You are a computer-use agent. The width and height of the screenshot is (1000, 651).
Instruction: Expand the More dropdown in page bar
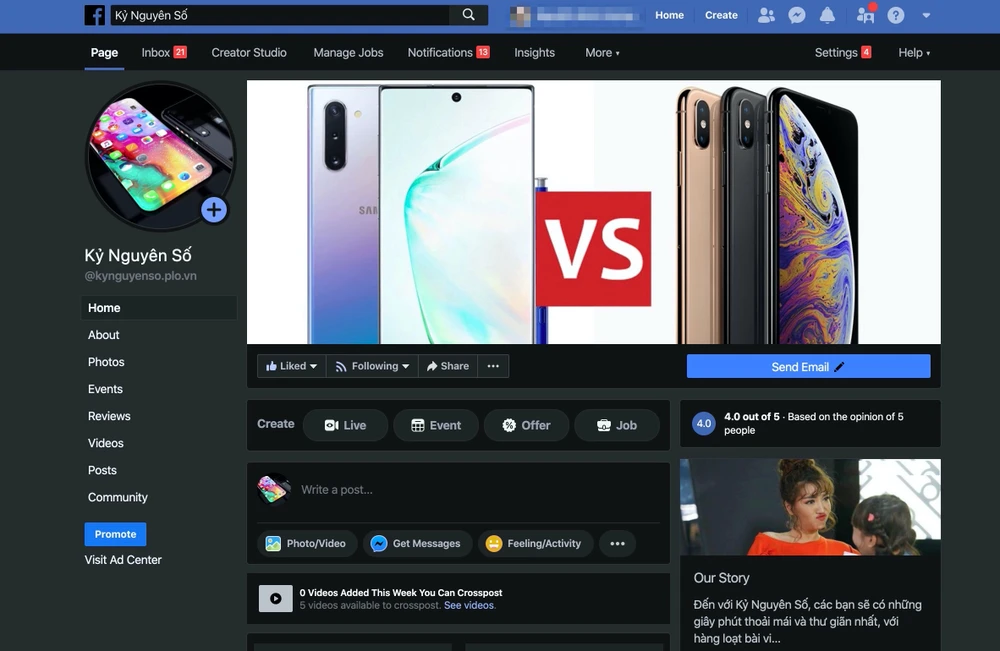[602, 53]
